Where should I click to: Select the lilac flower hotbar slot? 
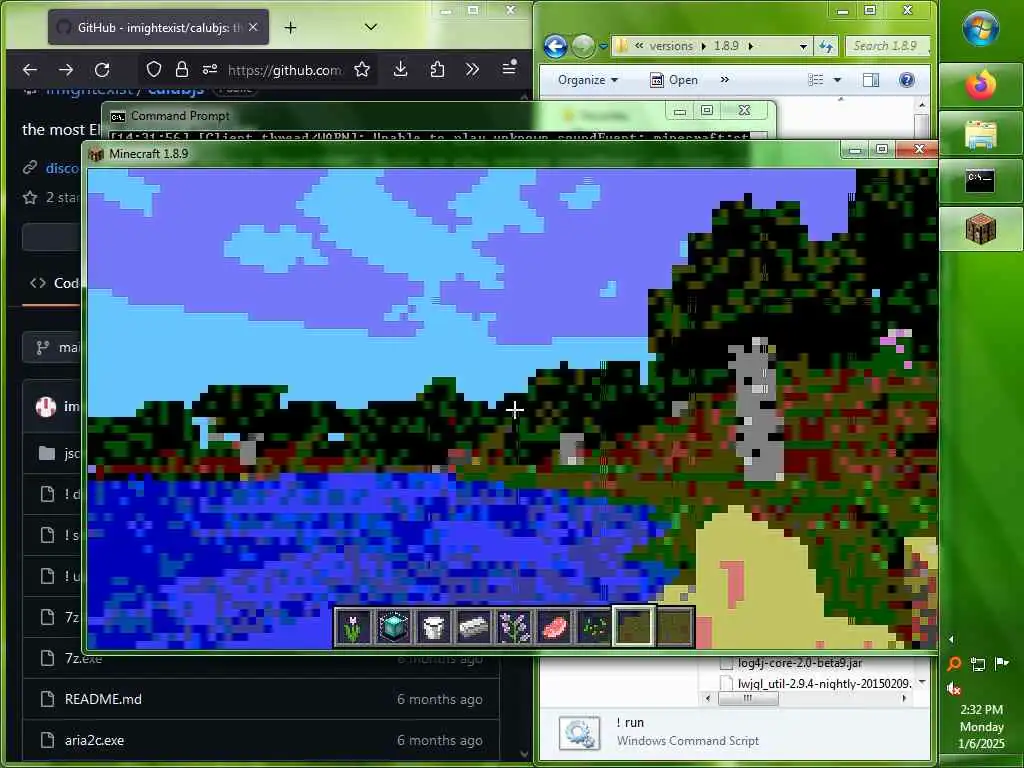tap(514, 627)
